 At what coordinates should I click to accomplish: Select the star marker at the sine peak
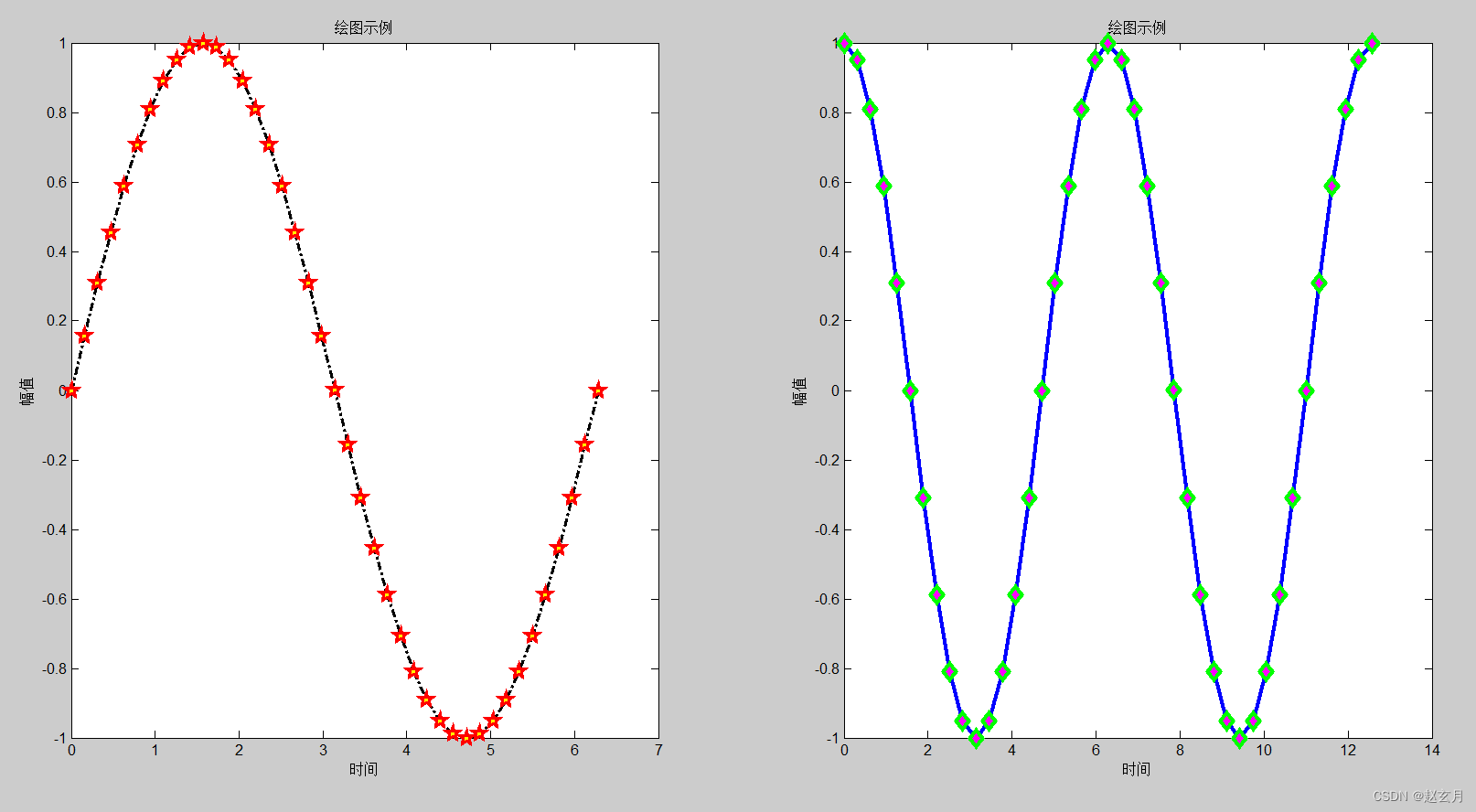tap(203, 43)
